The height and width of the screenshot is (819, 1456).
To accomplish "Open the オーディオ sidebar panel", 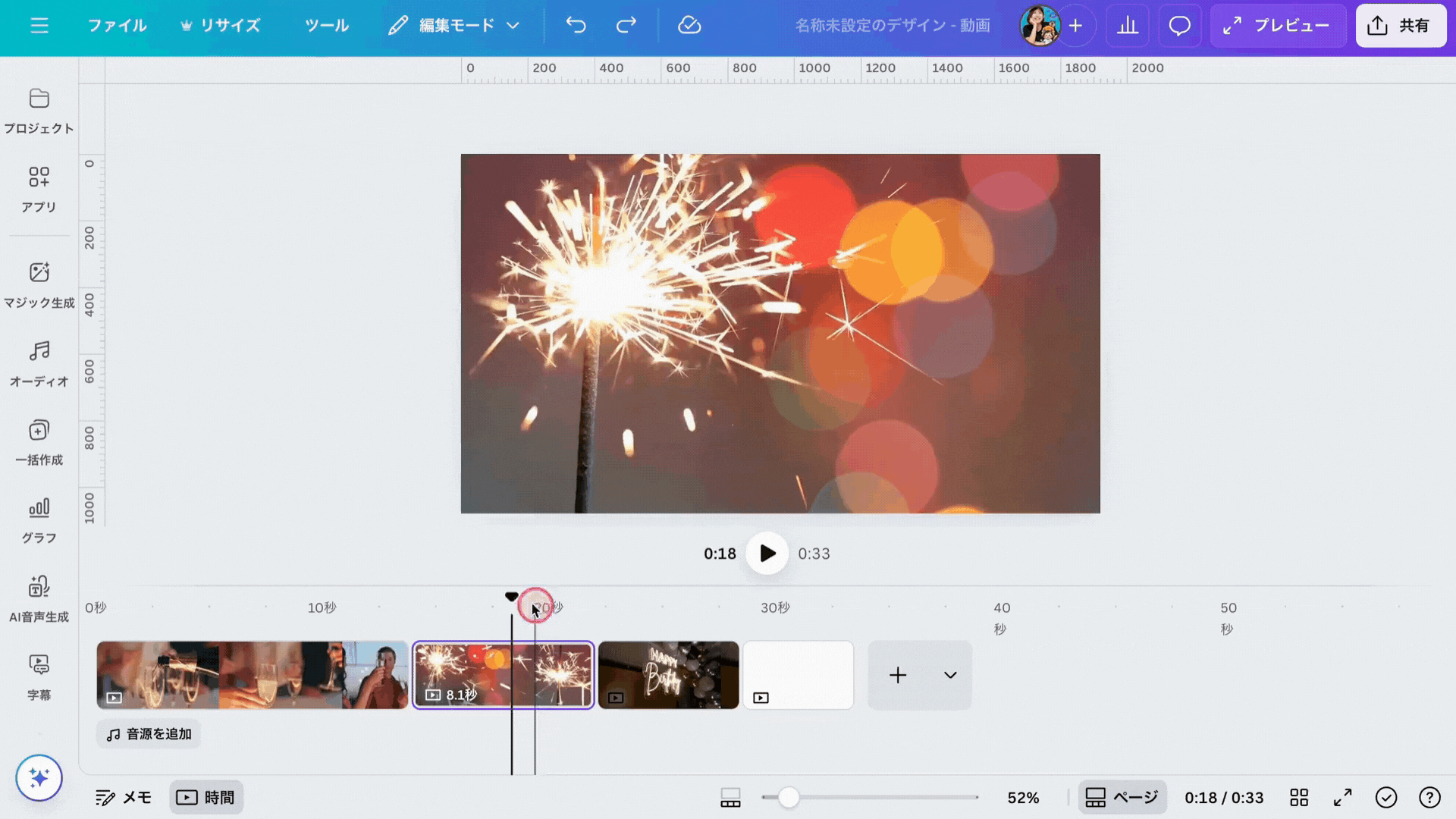I will (x=39, y=363).
